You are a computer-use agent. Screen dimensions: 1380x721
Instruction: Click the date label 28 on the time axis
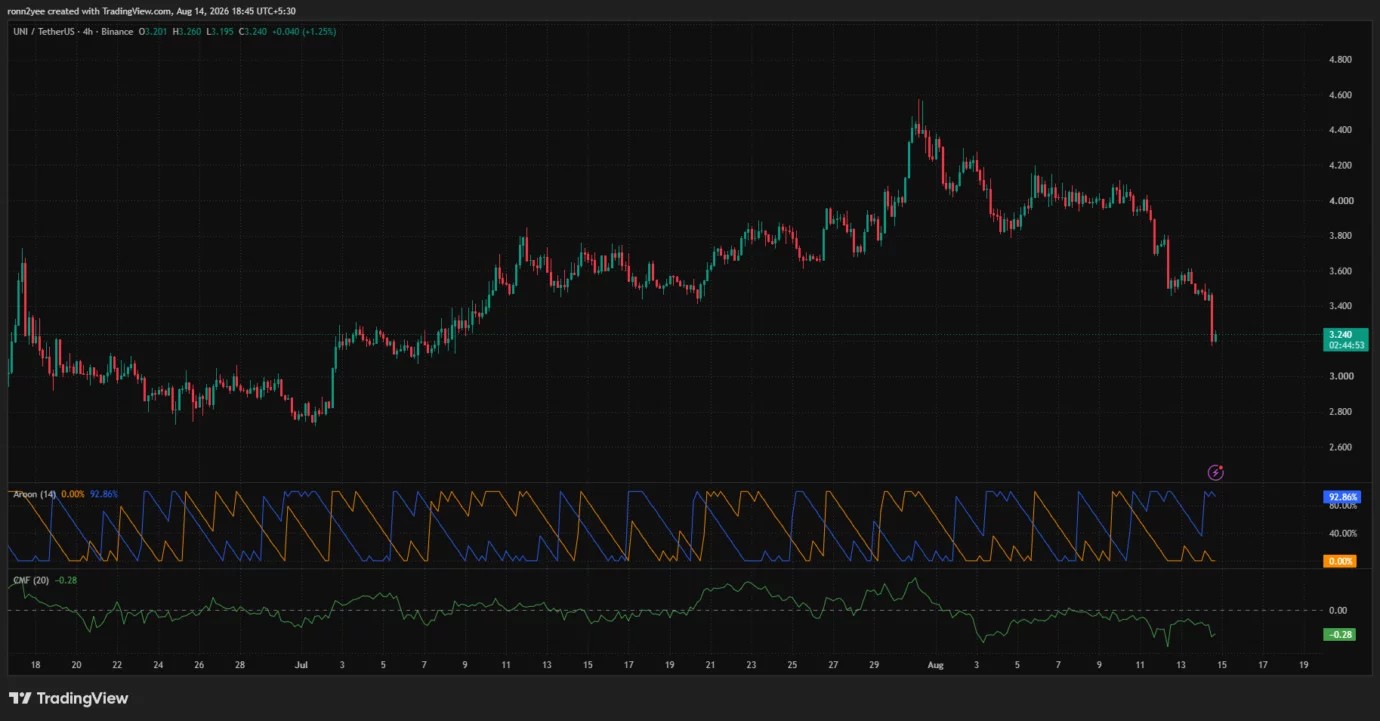pyautogui.click(x=240, y=664)
